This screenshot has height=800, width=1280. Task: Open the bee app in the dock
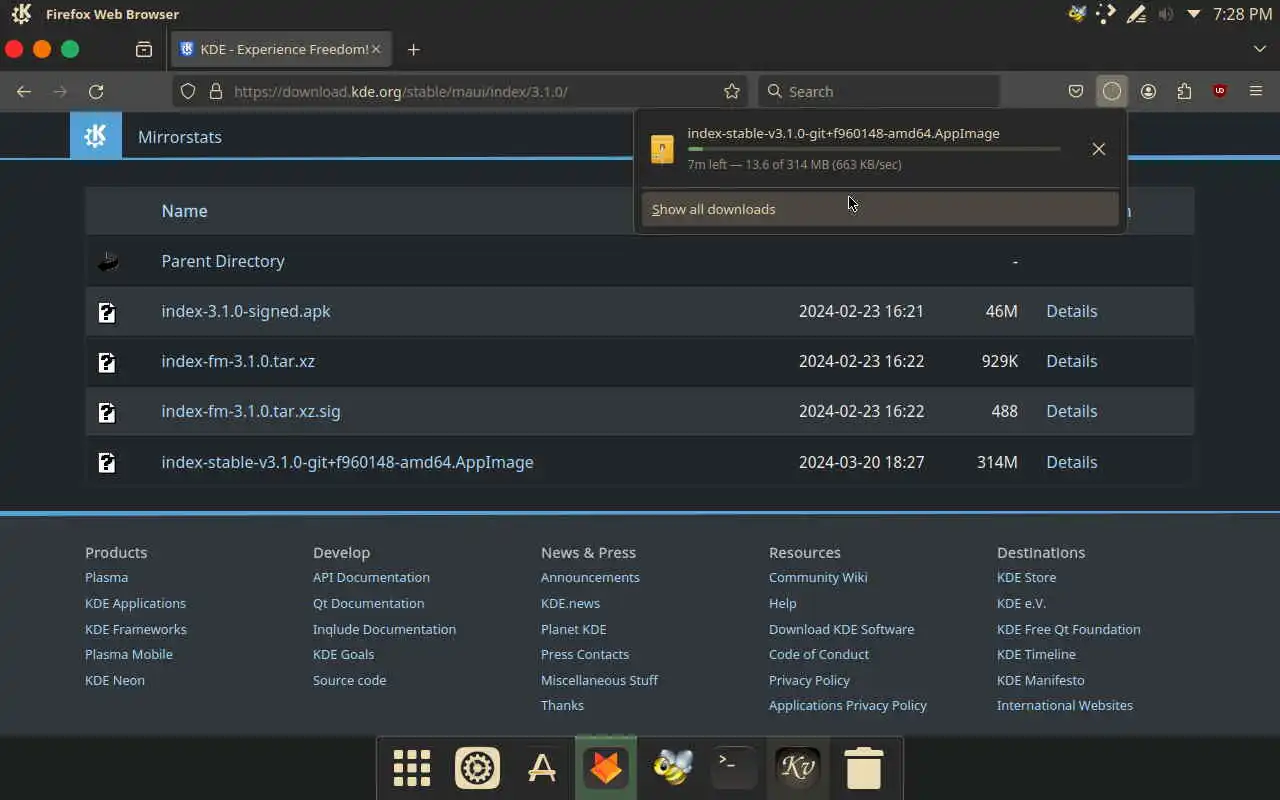[x=672, y=768]
